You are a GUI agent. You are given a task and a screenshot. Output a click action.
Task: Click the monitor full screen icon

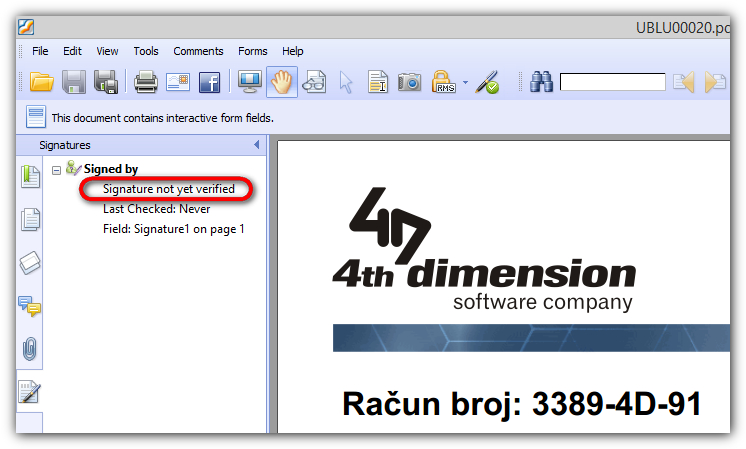coord(250,82)
